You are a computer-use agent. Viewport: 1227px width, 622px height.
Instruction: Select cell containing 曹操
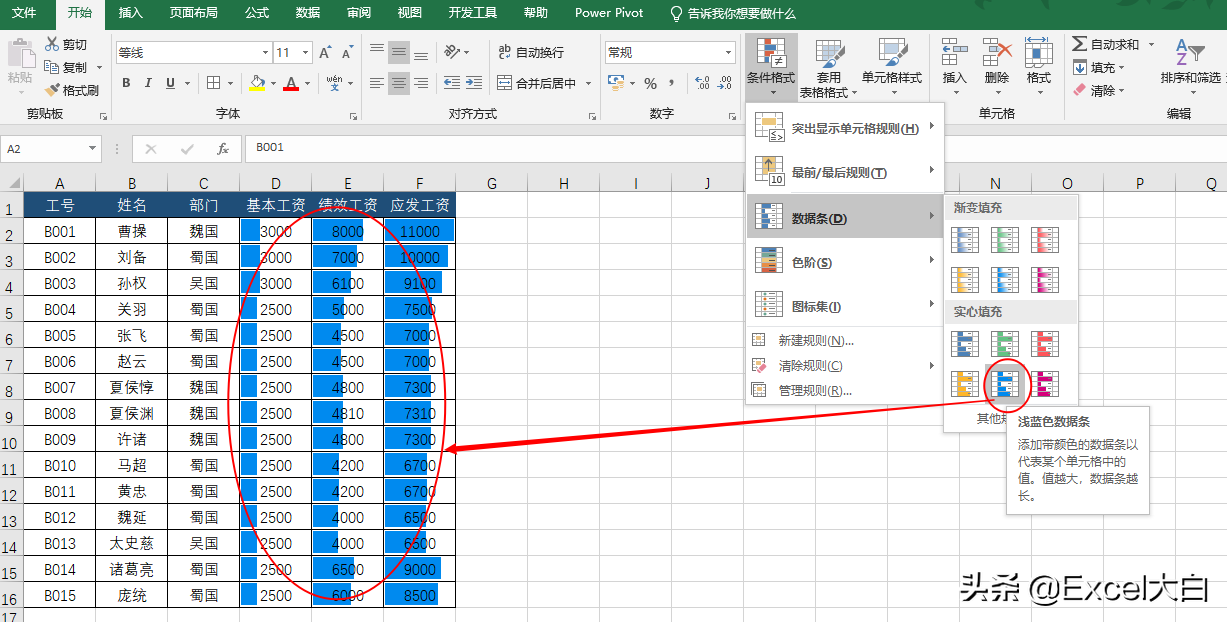point(132,231)
